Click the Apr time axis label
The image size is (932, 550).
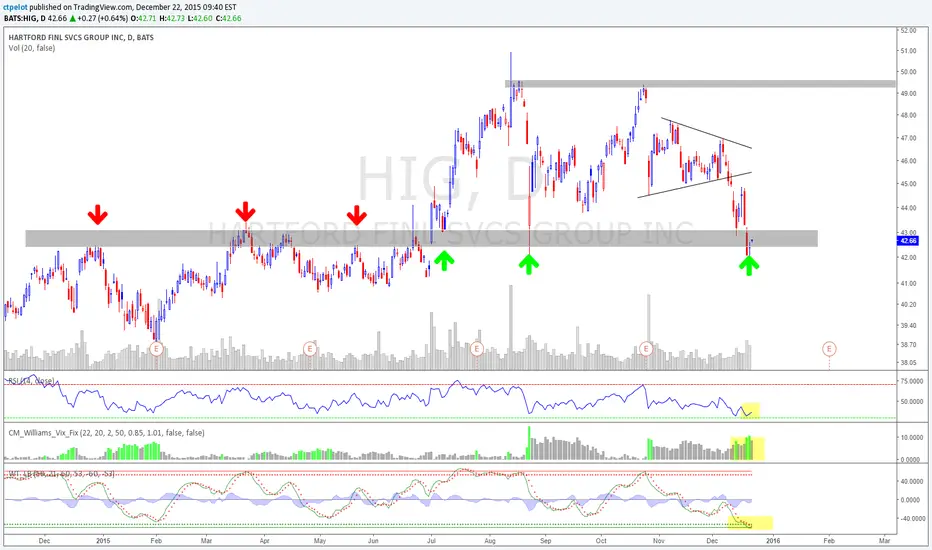pos(265,541)
